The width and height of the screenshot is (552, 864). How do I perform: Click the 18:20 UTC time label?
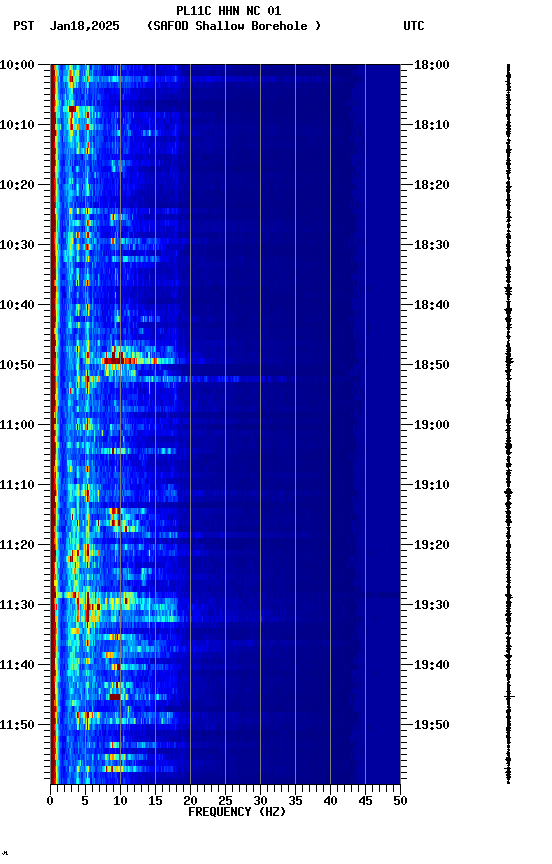point(432,185)
